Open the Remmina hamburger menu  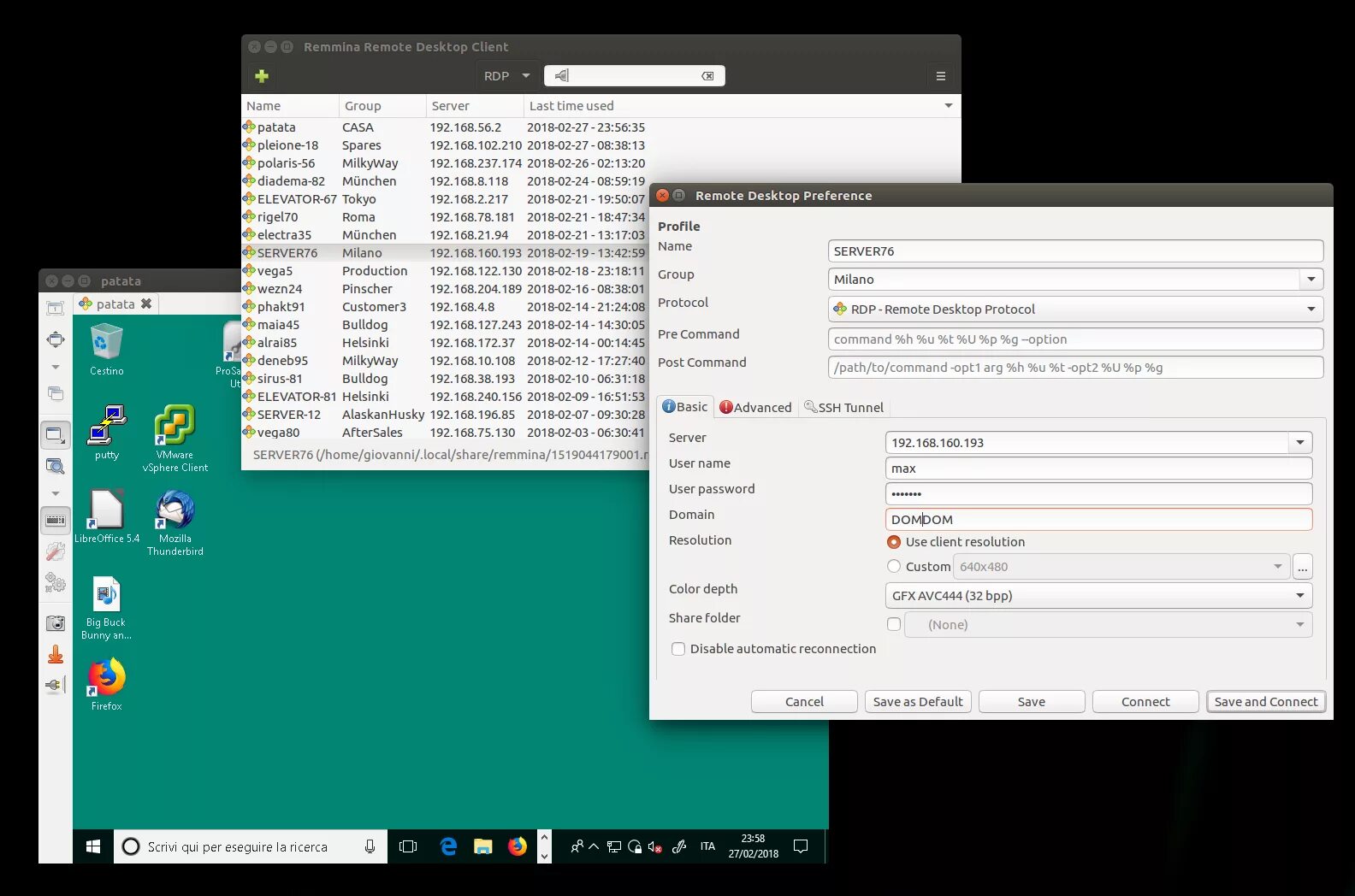pos(940,76)
